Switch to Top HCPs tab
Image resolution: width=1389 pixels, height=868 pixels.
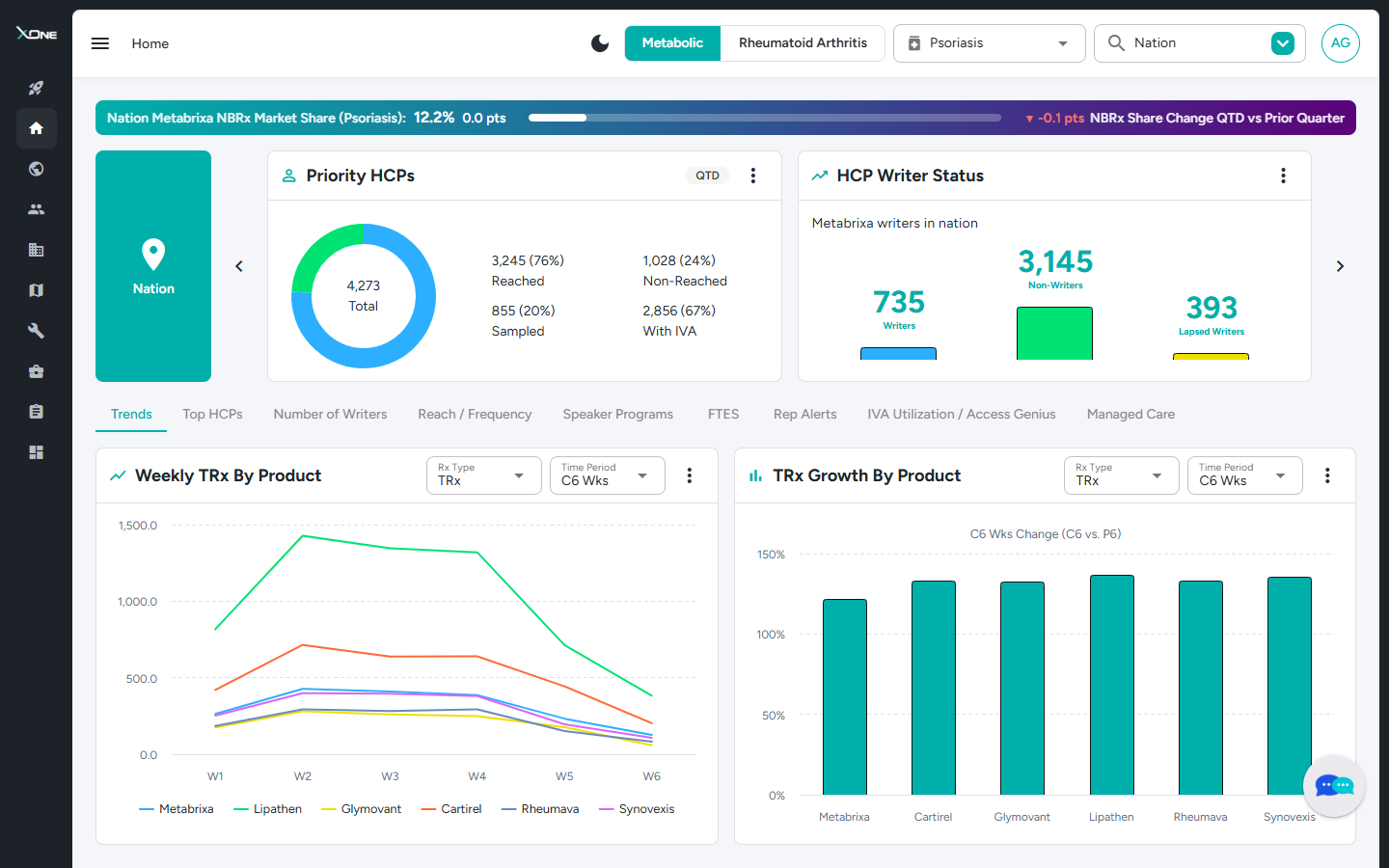(213, 415)
